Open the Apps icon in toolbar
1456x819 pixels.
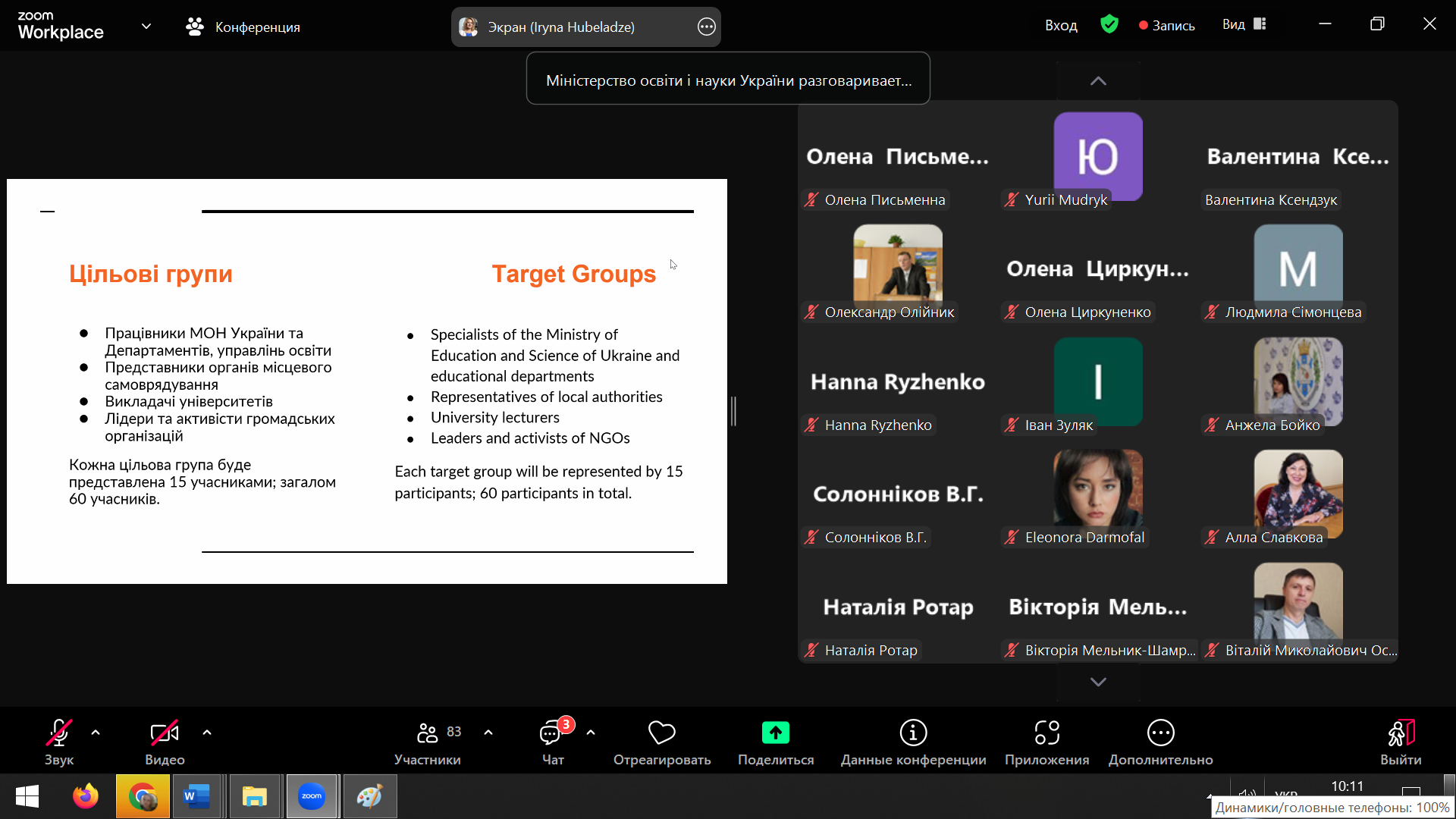click(x=1046, y=733)
